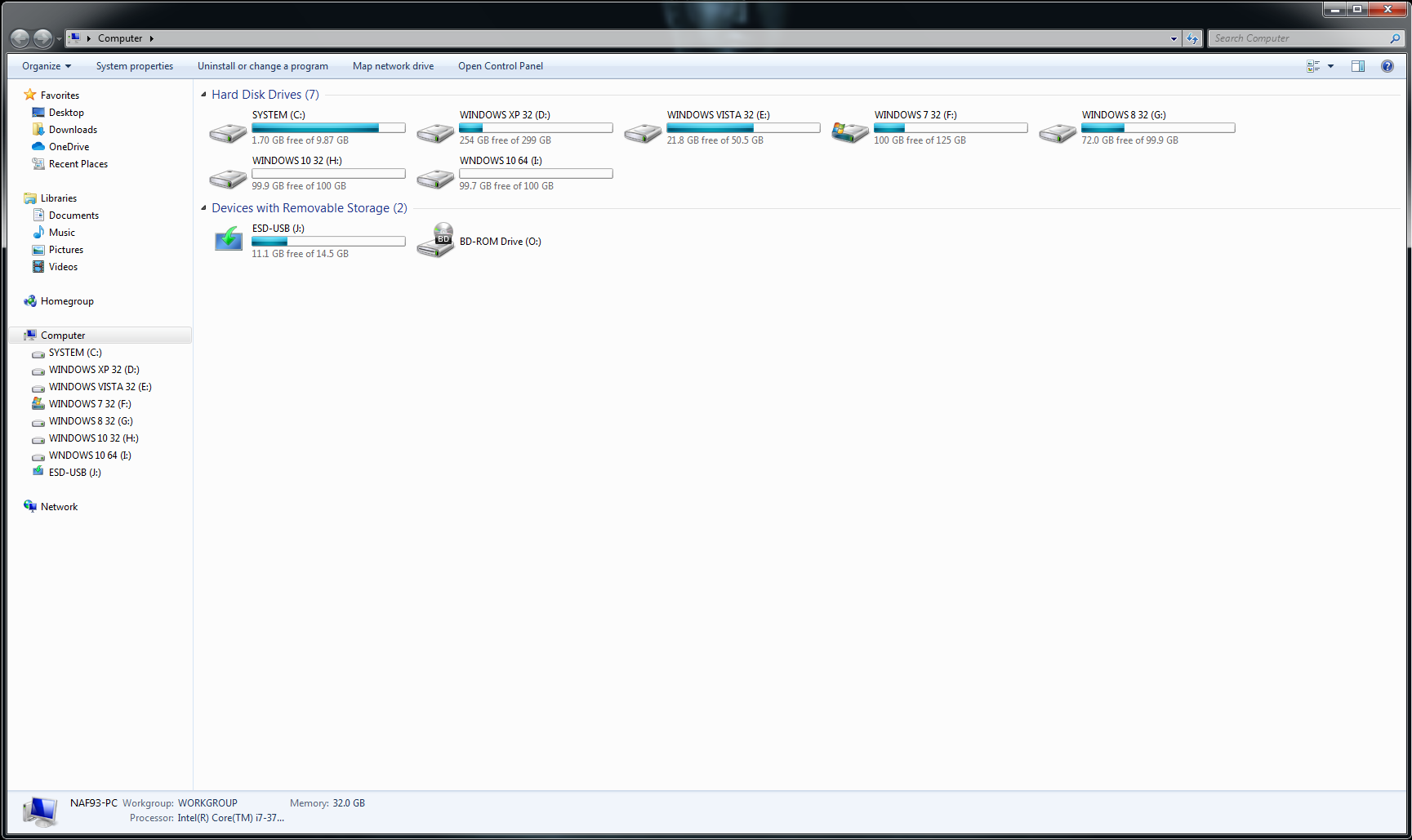Select Libraries in navigation pane
The image size is (1412, 840).
(59, 198)
